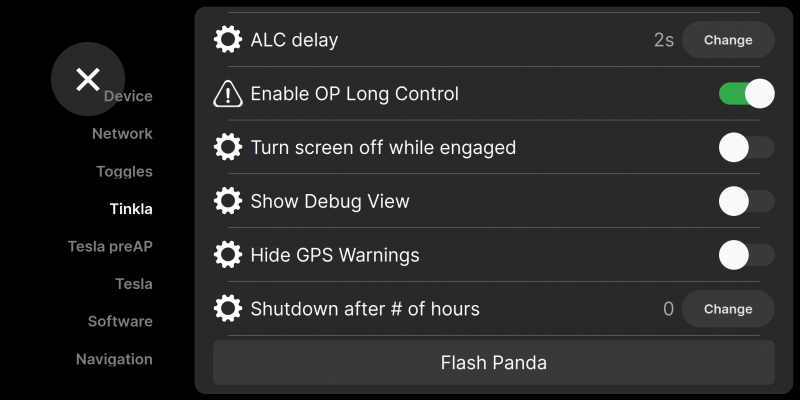Disable the Enable OP Long Control toggle
Viewport: 800px width, 400px height.
[746, 94]
